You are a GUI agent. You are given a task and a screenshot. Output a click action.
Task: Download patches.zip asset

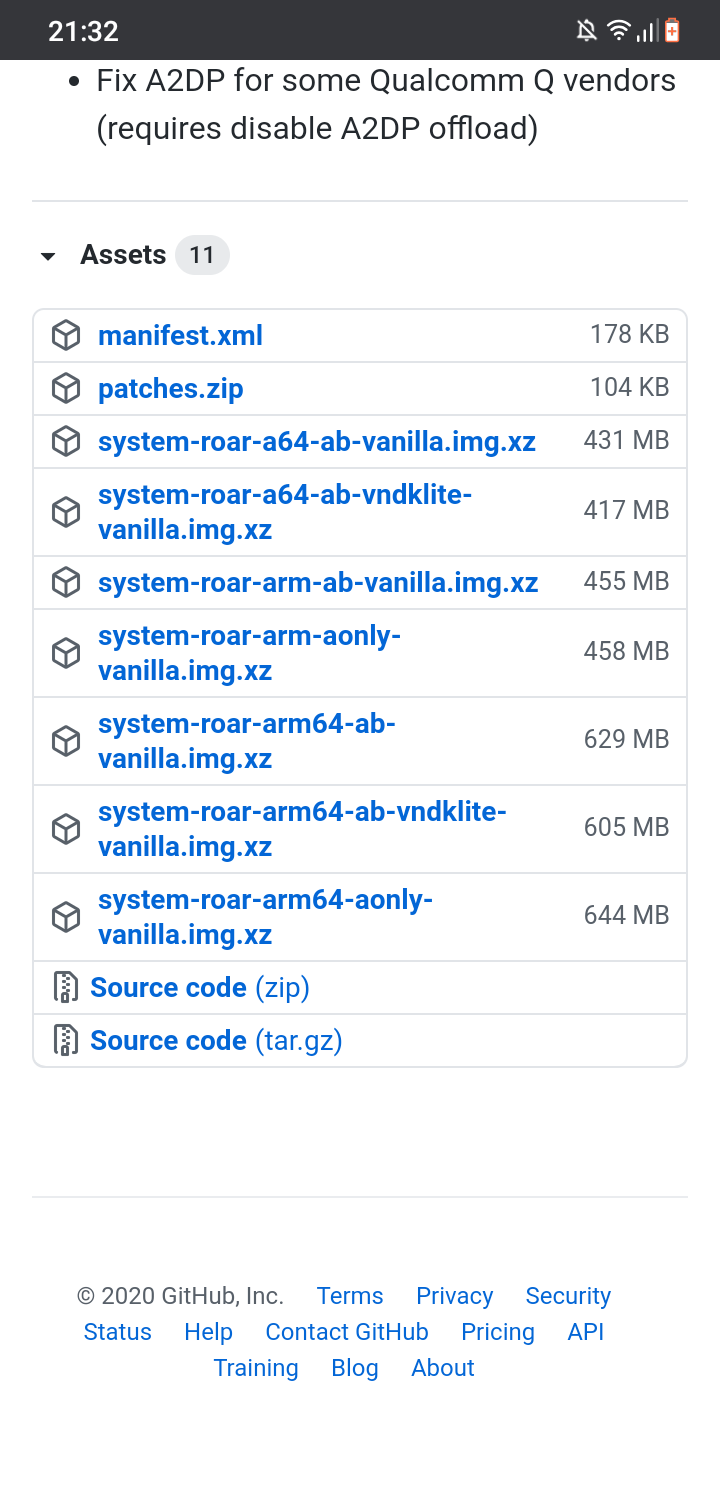tap(170, 388)
